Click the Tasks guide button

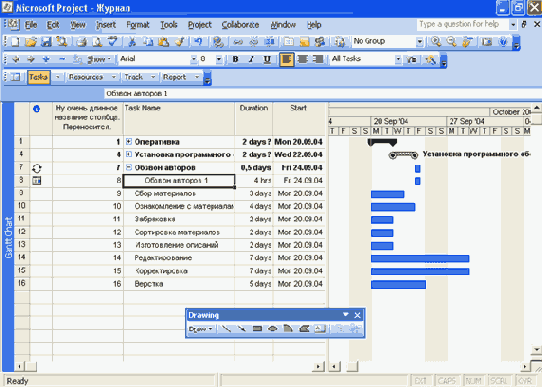[38, 77]
